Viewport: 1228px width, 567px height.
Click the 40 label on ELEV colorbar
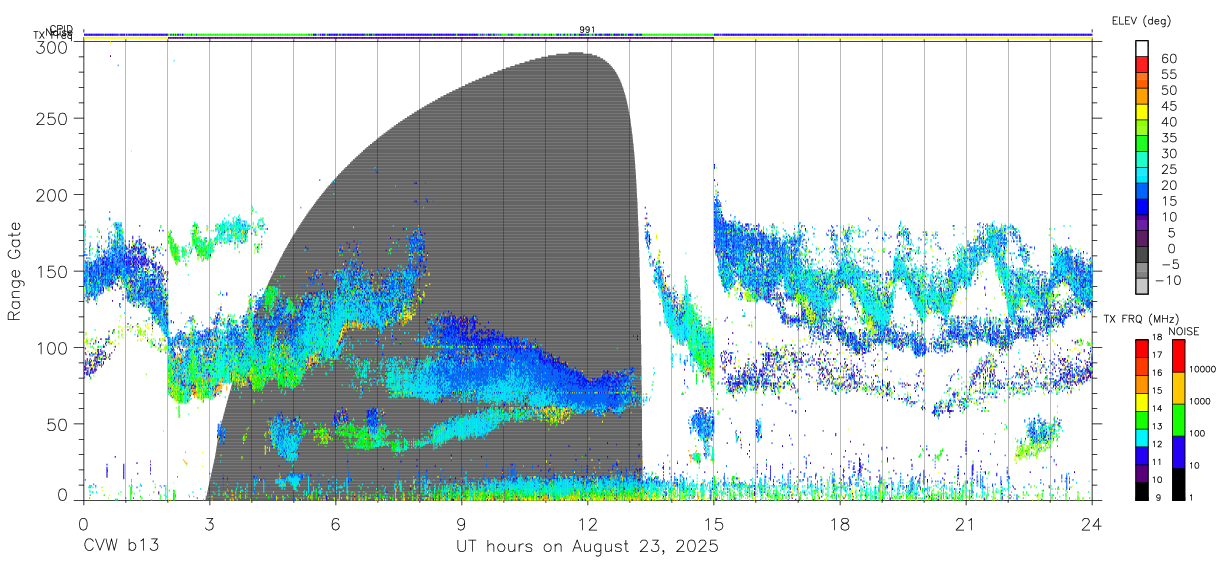tap(1168, 121)
